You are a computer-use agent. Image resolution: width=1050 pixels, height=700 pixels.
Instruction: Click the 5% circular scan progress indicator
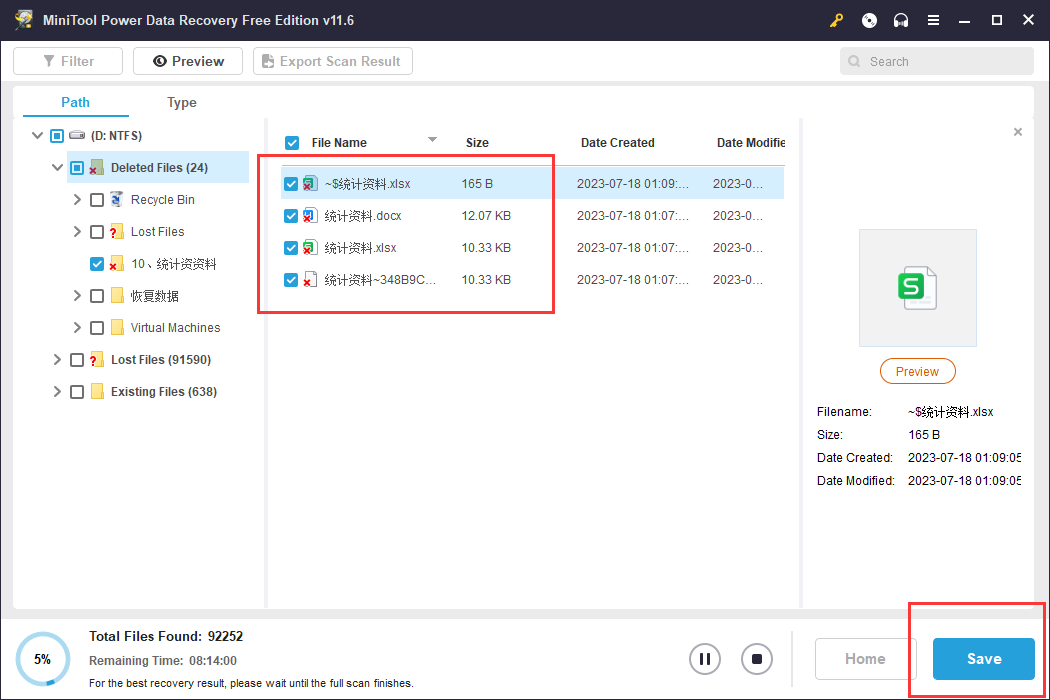[43, 659]
